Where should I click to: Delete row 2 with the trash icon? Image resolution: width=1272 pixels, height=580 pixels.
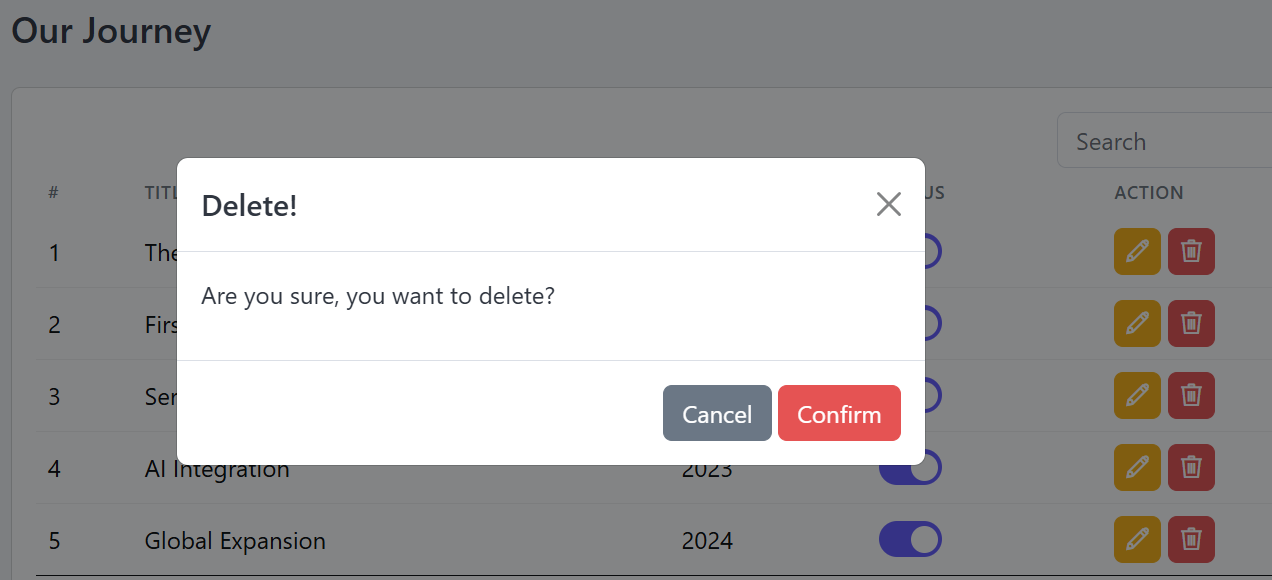click(1191, 323)
